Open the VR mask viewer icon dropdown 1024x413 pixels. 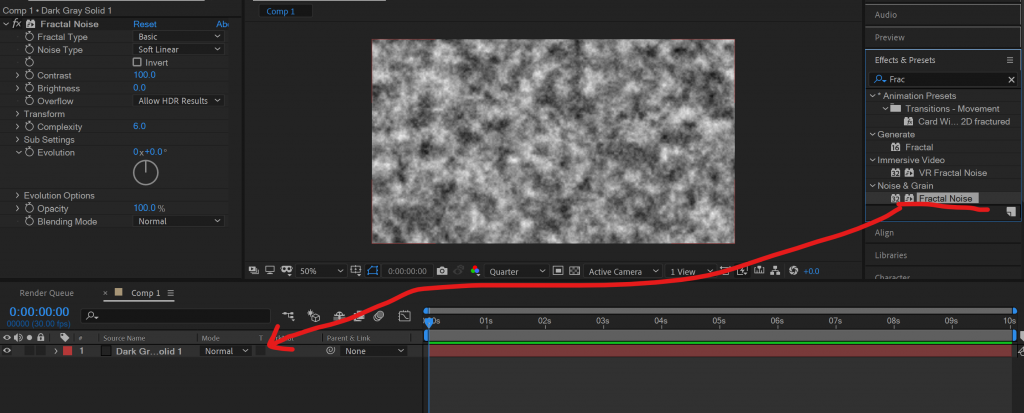pos(285,271)
